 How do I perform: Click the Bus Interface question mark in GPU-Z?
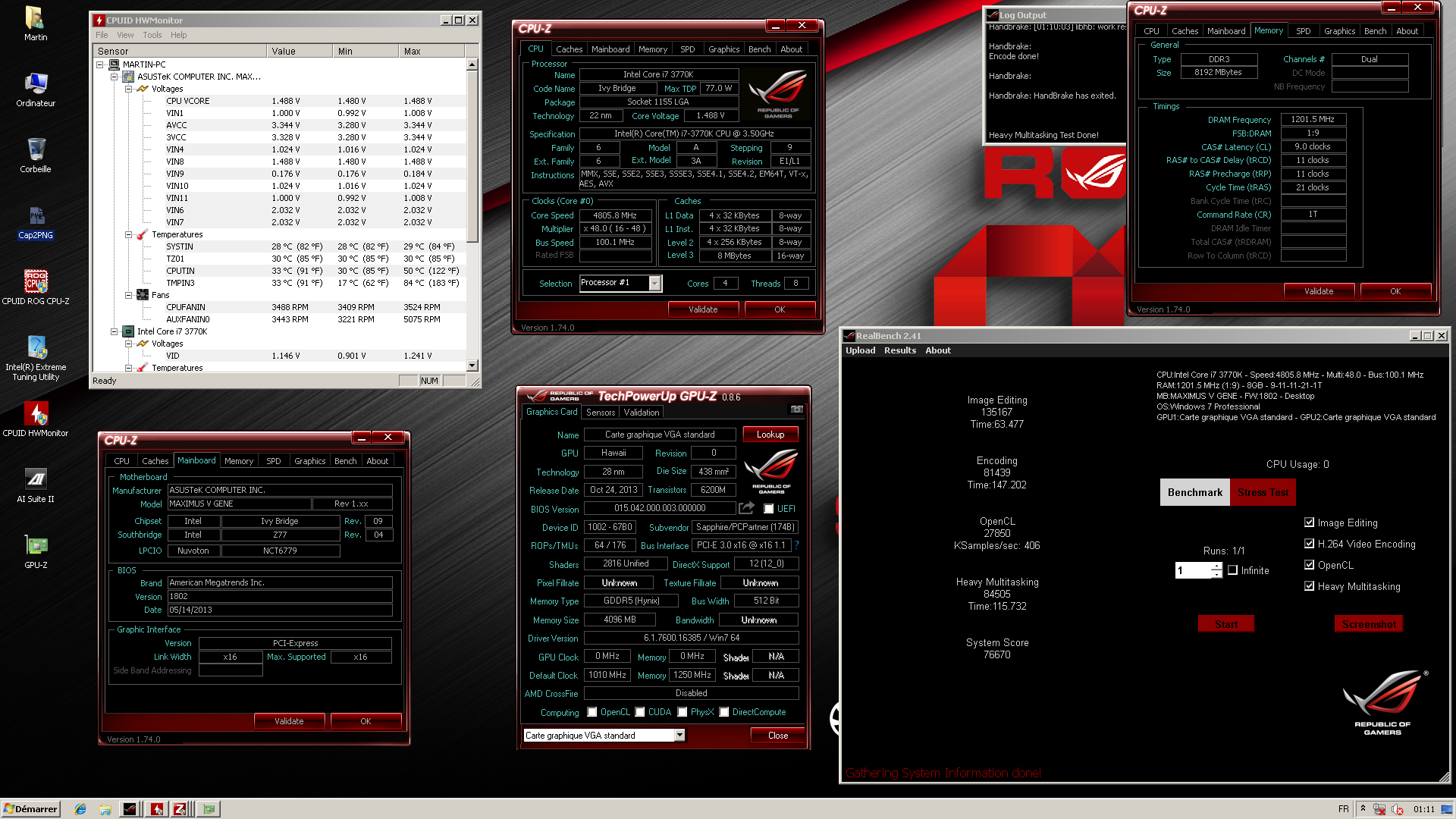coord(797,545)
